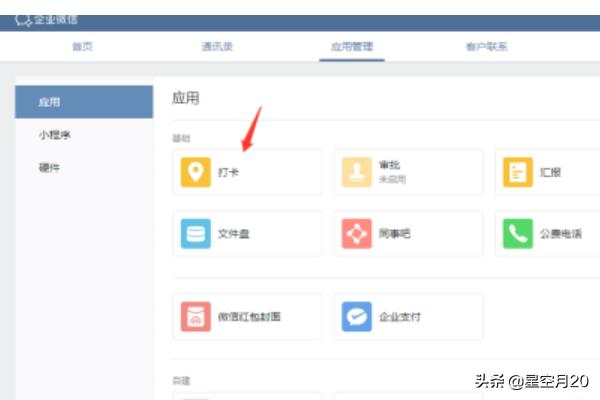The height and width of the screenshot is (400, 600).
Task: Click the 企业支付 app name text
Action: tap(399, 317)
